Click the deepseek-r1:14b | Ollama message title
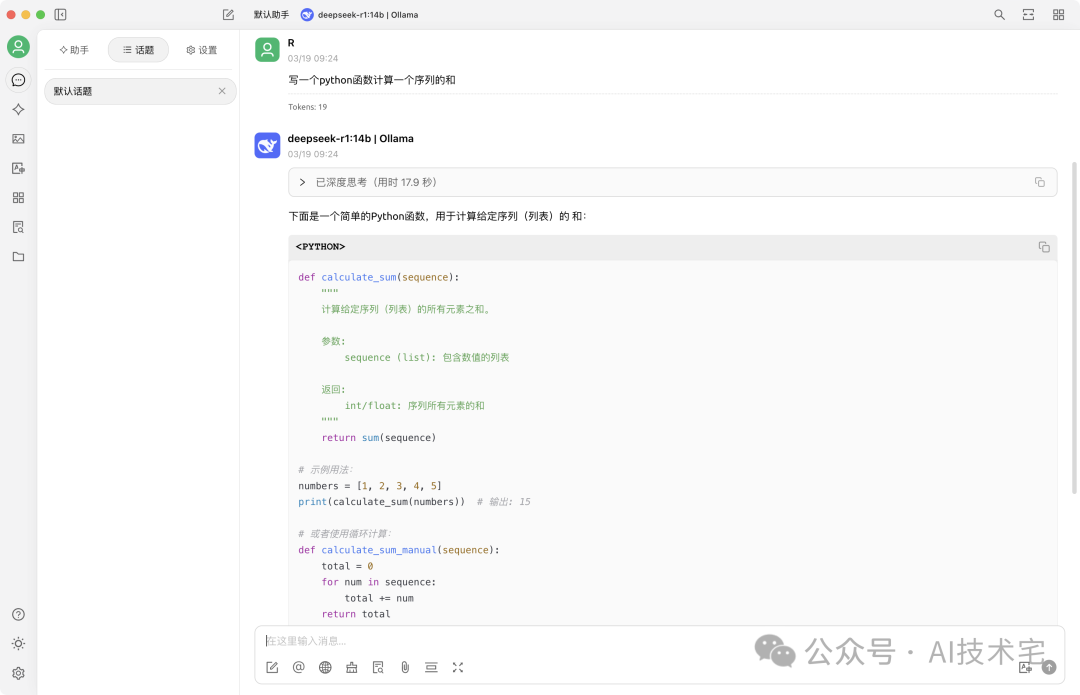 (x=351, y=138)
